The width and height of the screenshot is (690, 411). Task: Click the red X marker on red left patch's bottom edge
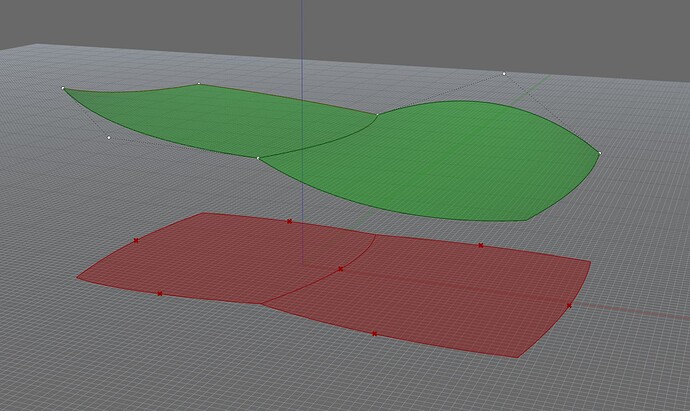(160, 294)
